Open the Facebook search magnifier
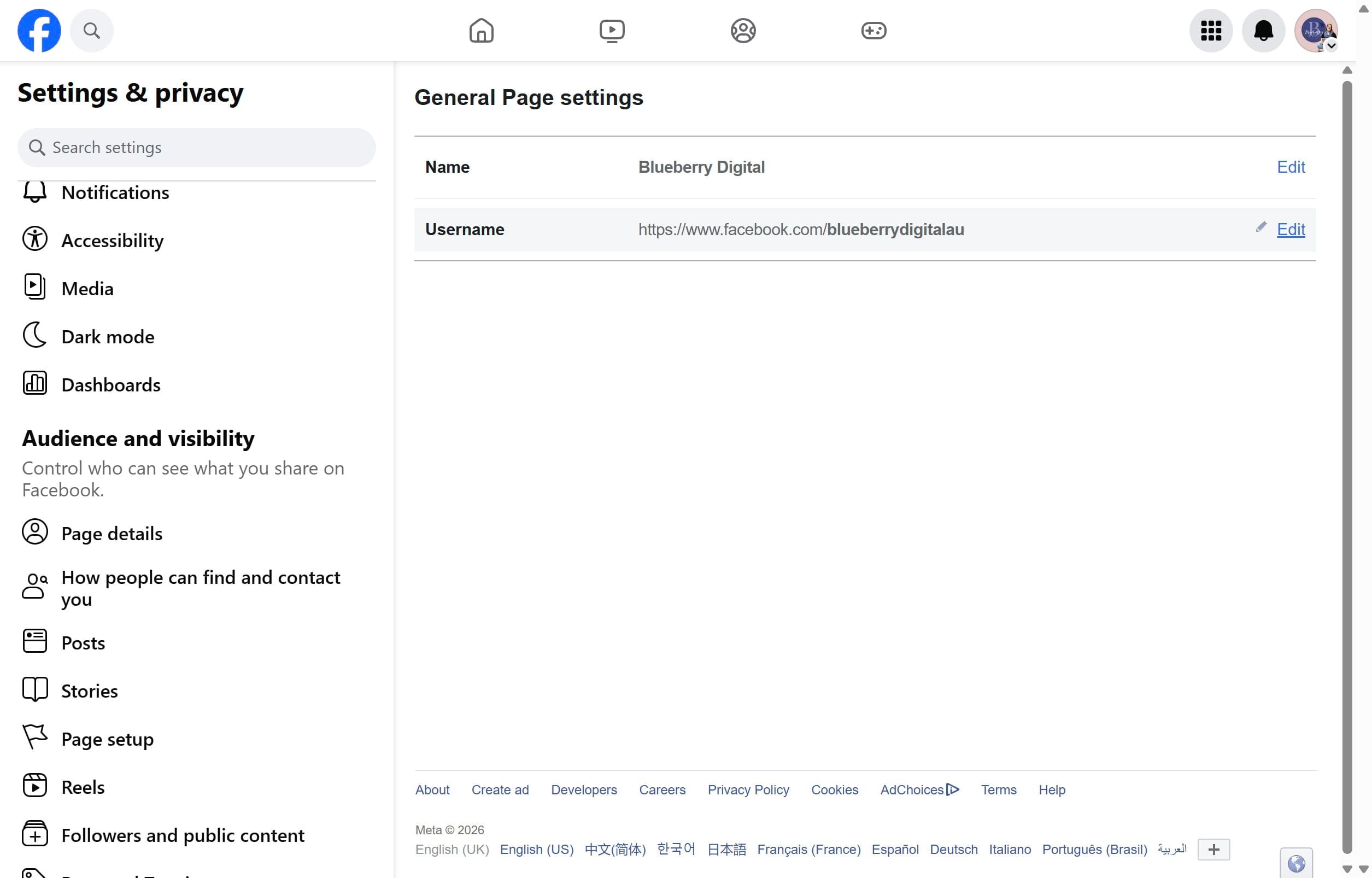Image resolution: width=1372 pixels, height=878 pixels. [x=92, y=30]
